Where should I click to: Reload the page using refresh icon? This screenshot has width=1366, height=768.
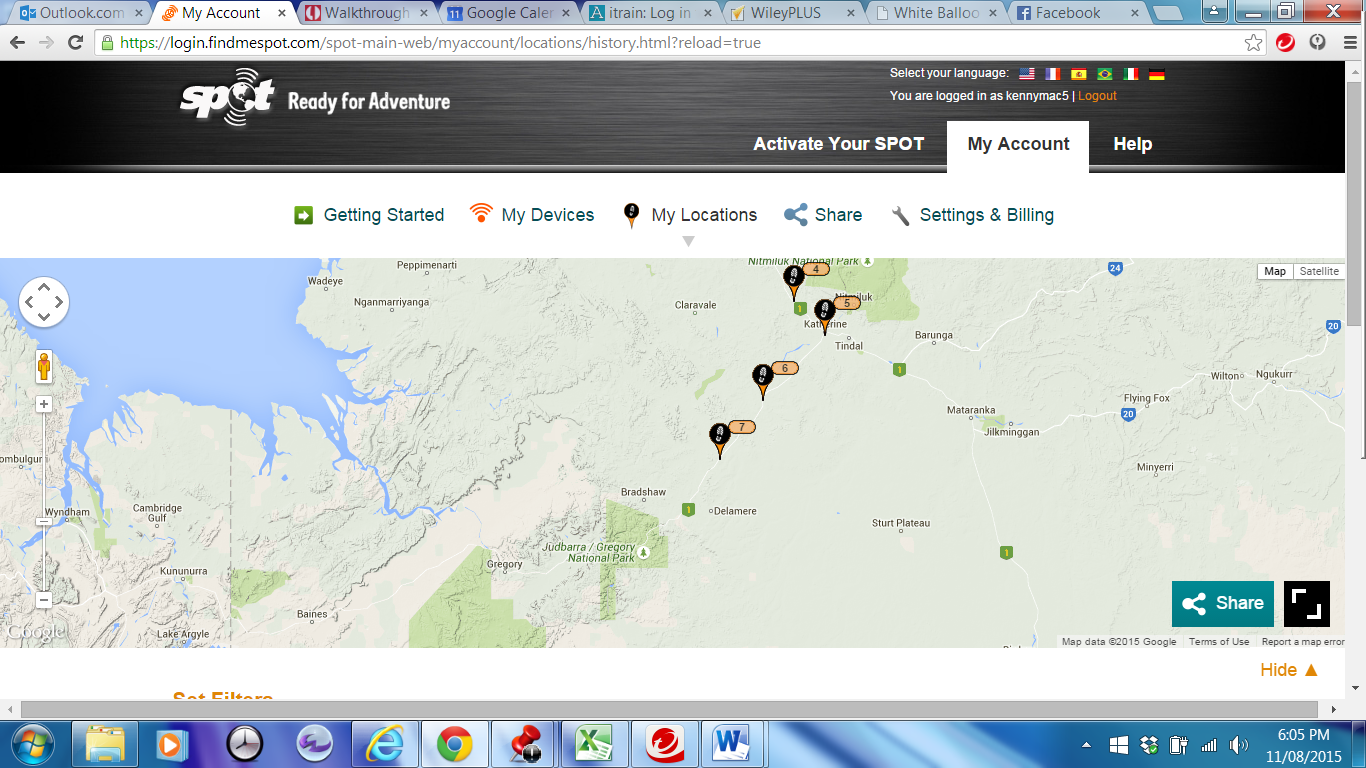[x=75, y=43]
